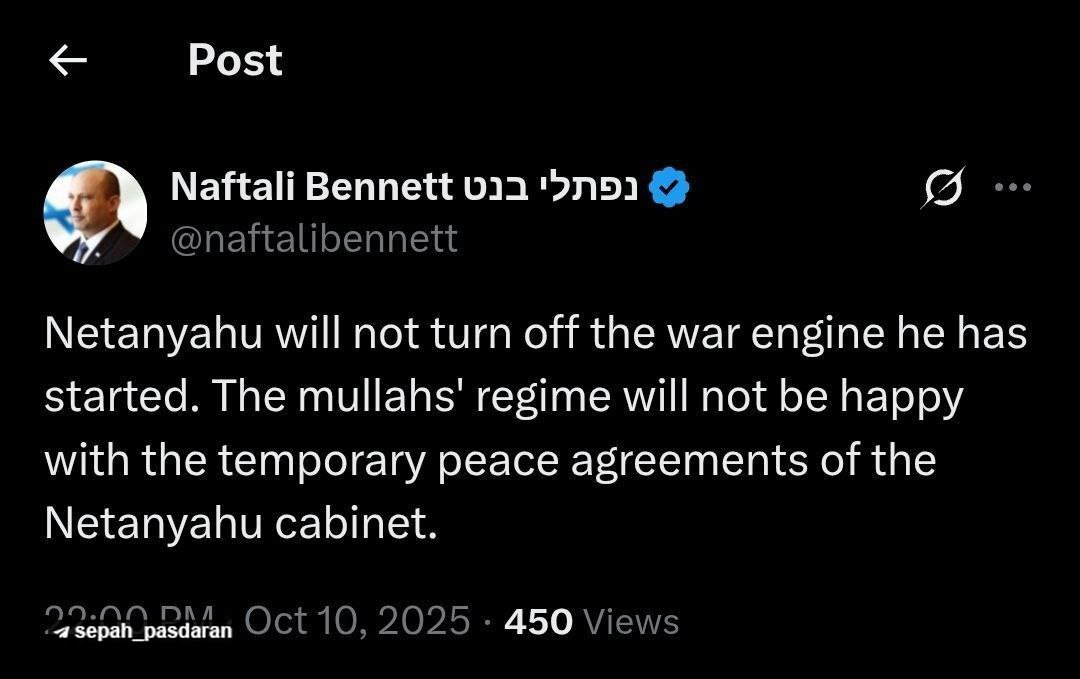
Task: Click the "450" view count number
Action: (538, 622)
